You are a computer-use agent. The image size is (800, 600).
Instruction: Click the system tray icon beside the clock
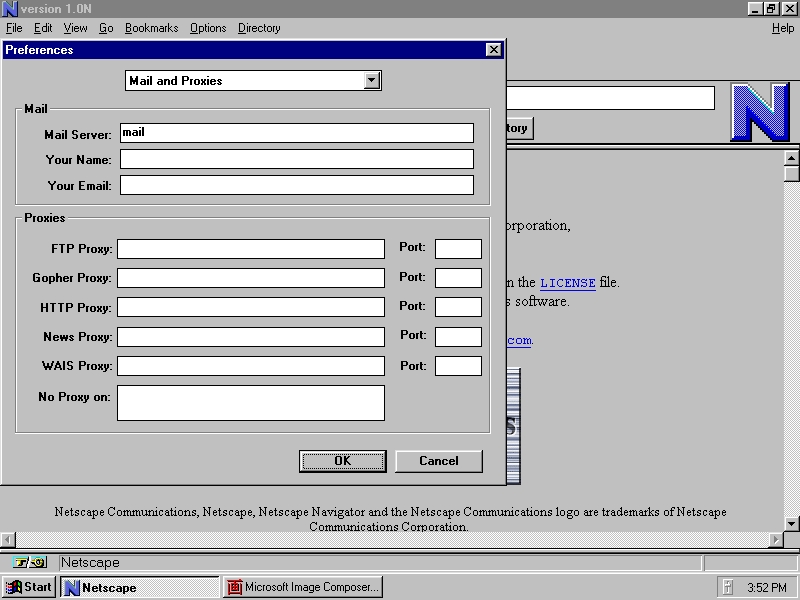(728, 587)
